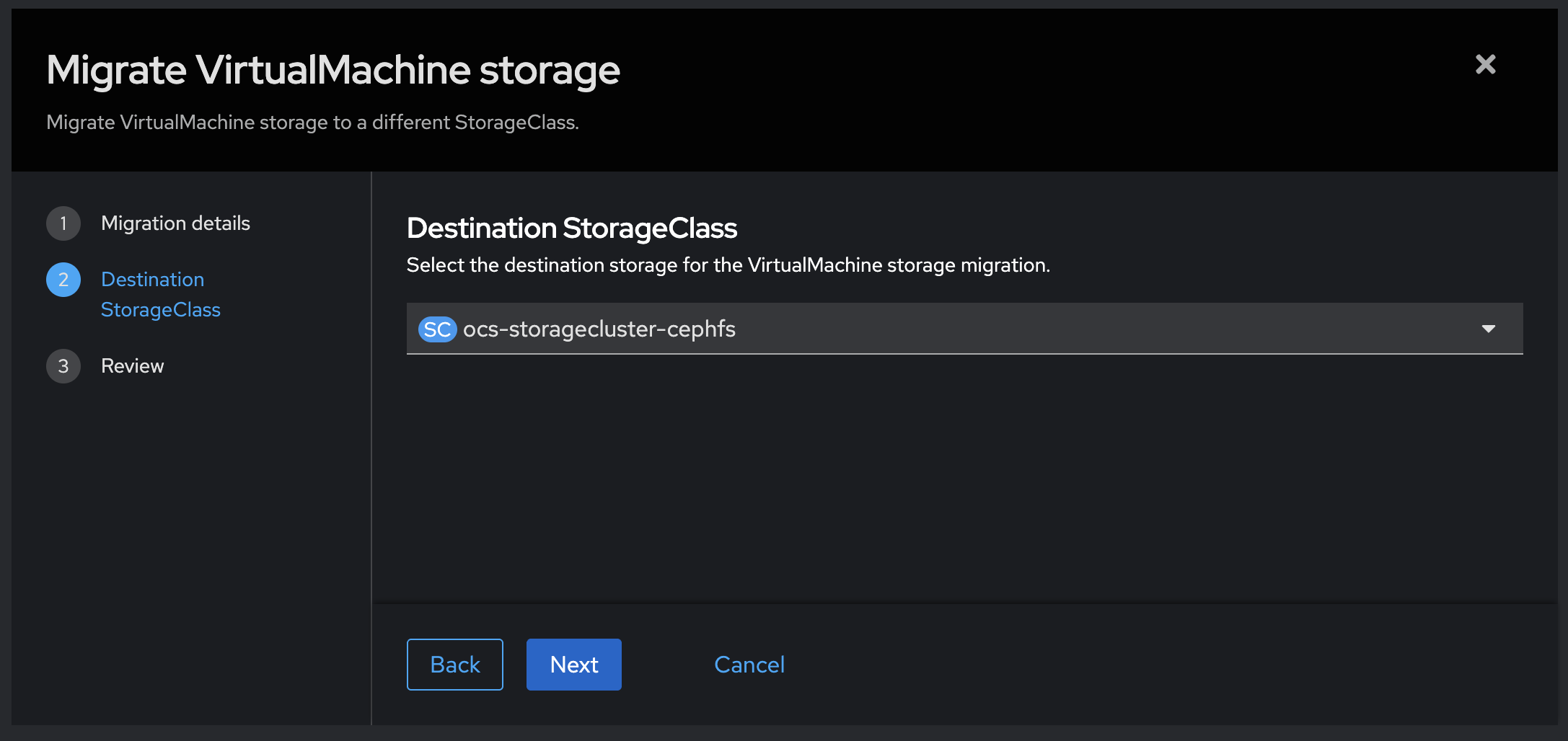Image resolution: width=1568 pixels, height=741 pixels.
Task: Click the step 1 number circle
Action: pyautogui.click(x=63, y=223)
